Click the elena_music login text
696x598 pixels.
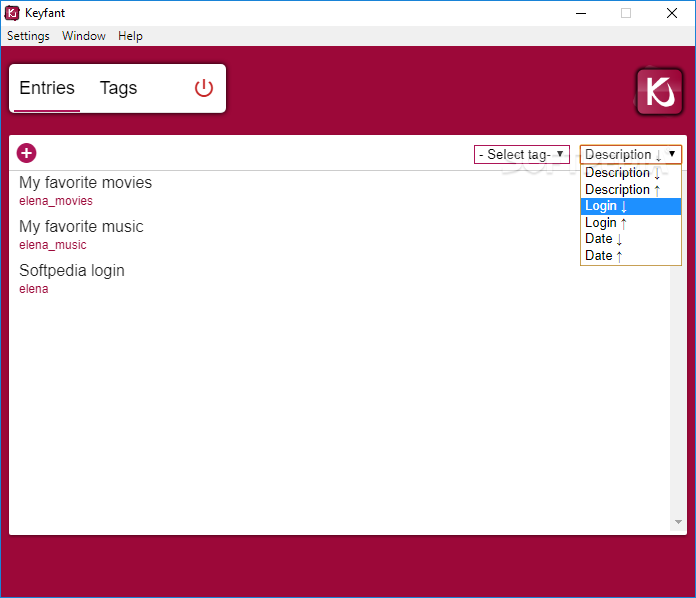click(53, 245)
